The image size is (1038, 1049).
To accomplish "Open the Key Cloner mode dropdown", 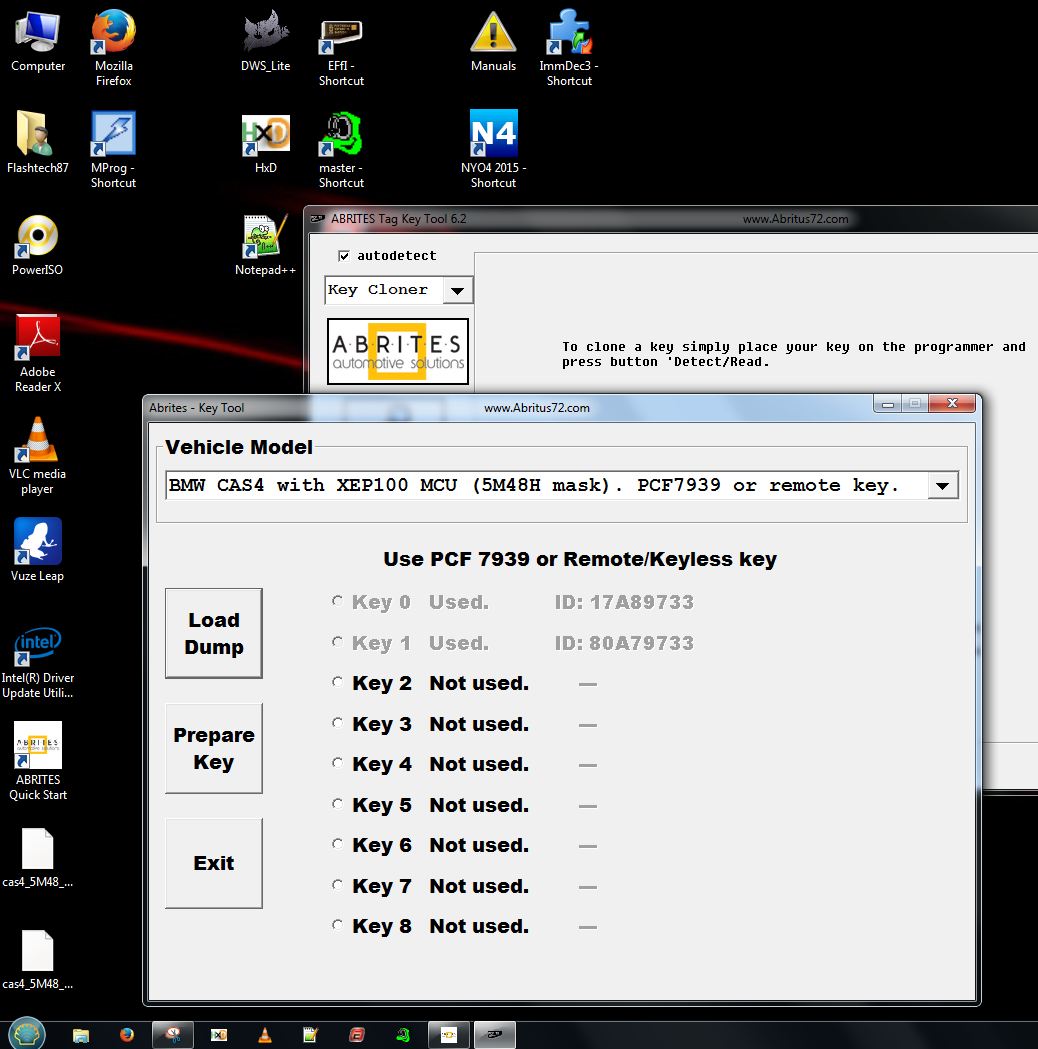I will pyautogui.click(x=457, y=291).
